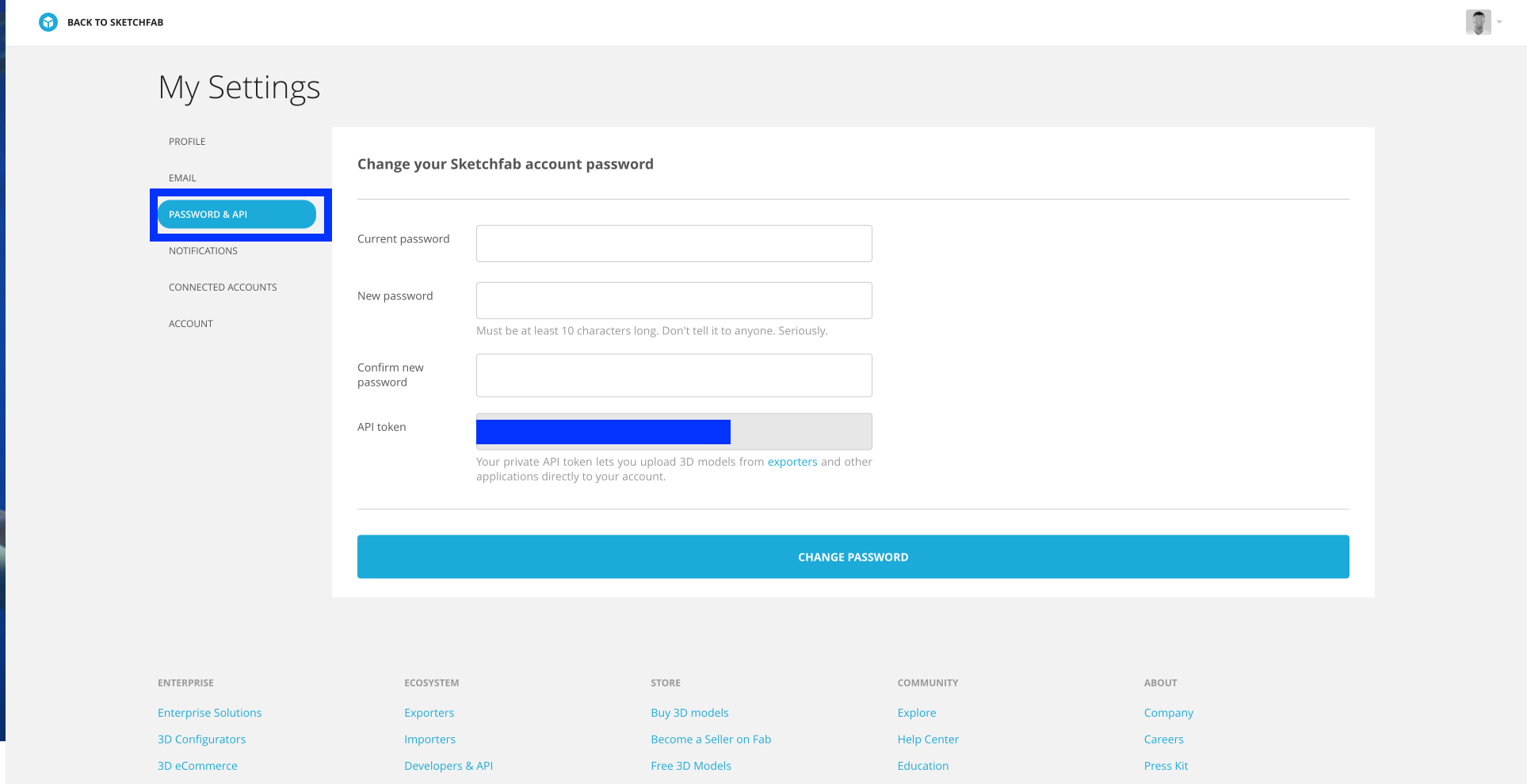Focus the Current password field

tap(674, 244)
